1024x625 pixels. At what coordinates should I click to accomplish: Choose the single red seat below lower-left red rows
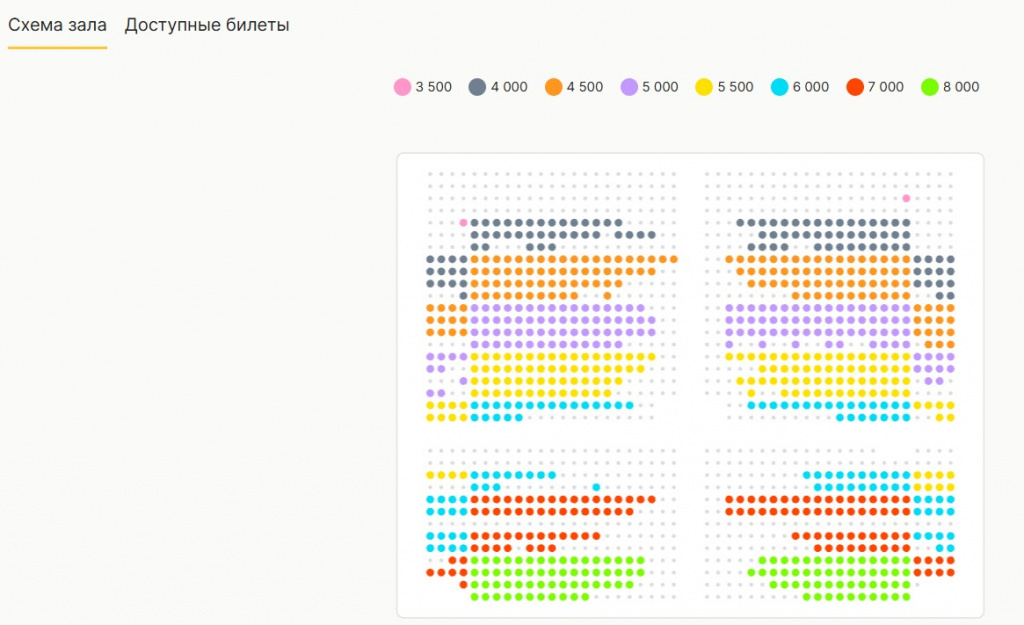[x=464, y=585]
